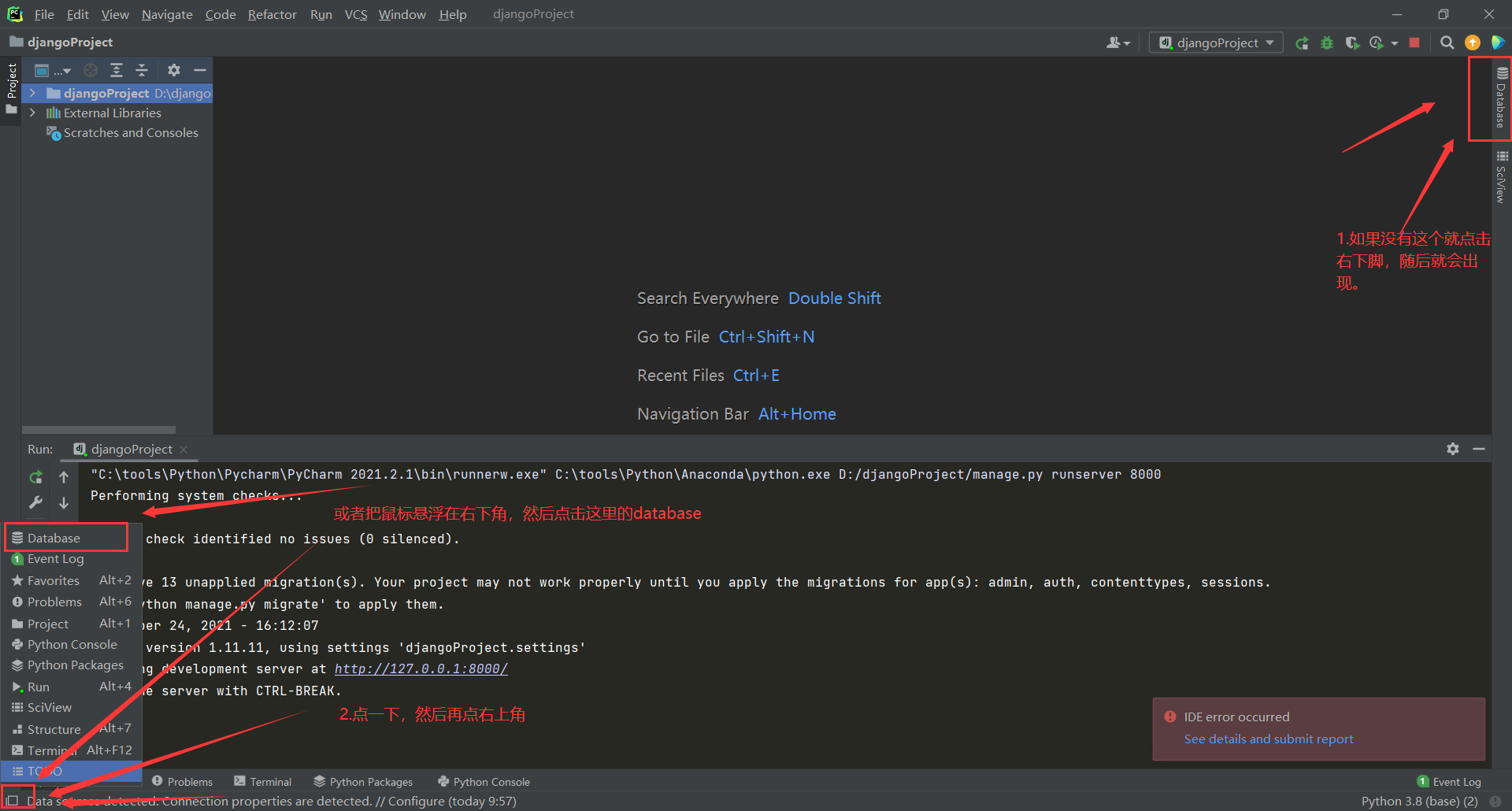Image resolution: width=1512 pixels, height=811 pixels.
Task: Open the djangoProject run configuration dropdown
Action: (1216, 43)
